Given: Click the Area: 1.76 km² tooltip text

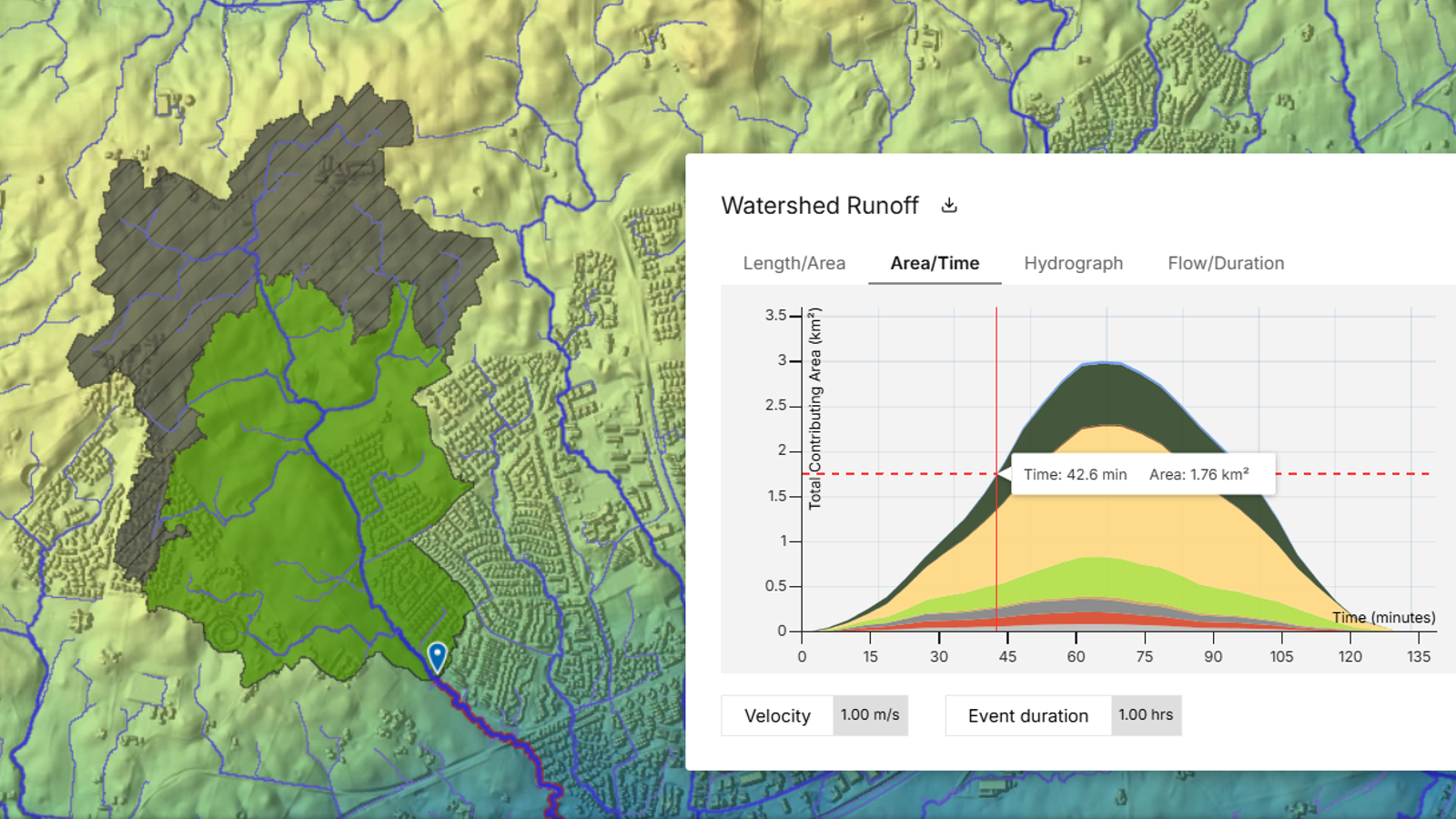Looking at the screenshot, I should [x=1198, y=474].
